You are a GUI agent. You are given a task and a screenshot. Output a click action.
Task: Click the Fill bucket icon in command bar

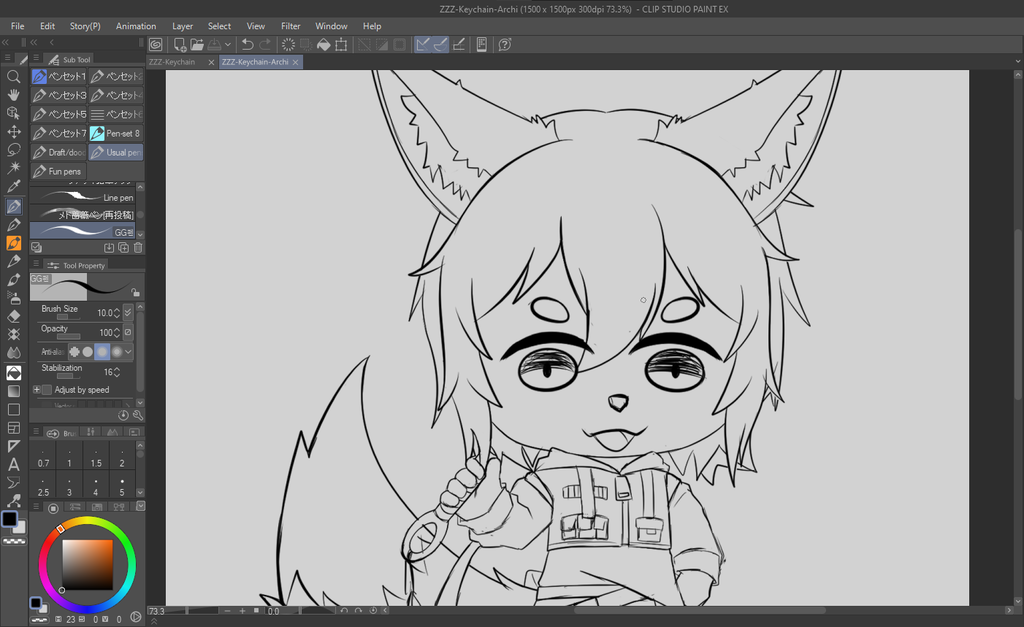click(x=323, y=44)
